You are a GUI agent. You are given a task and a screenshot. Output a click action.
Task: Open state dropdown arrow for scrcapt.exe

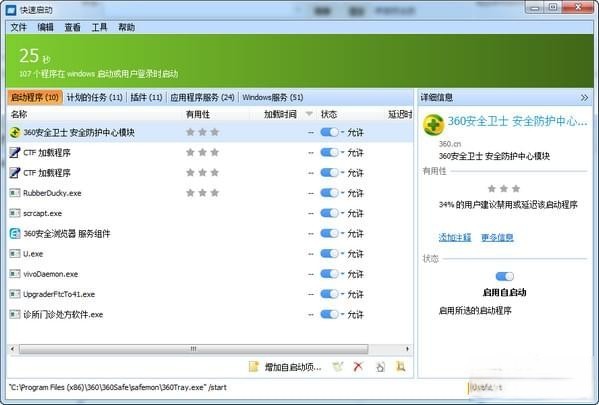click(x=342, y=213)
